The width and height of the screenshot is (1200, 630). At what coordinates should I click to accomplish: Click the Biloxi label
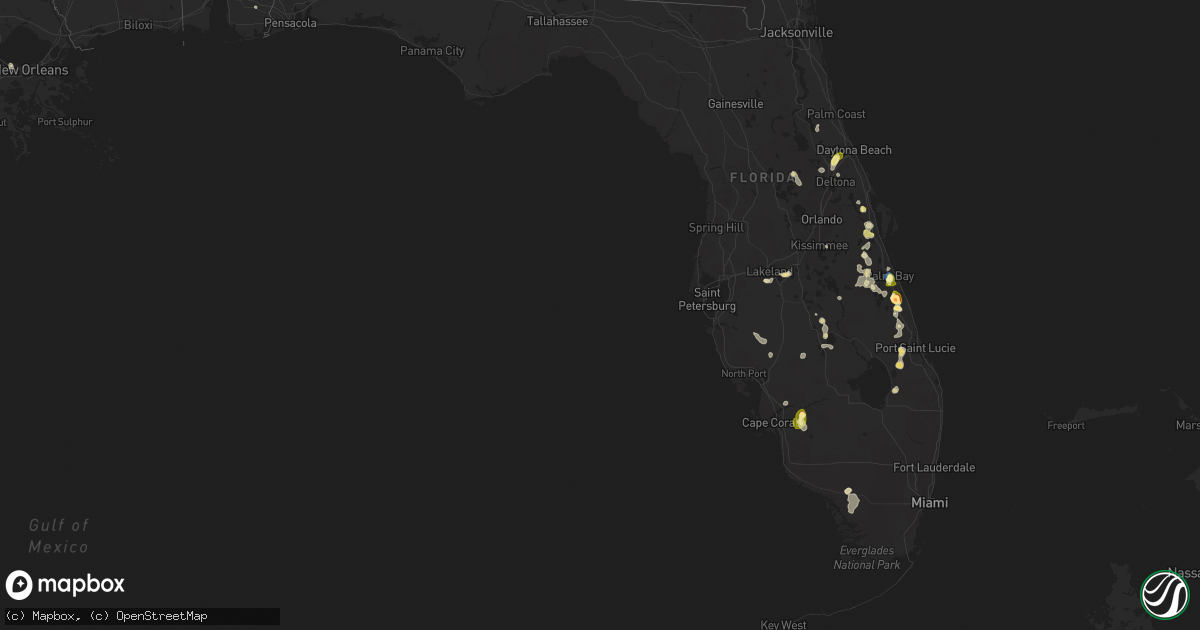pos(138,24)
